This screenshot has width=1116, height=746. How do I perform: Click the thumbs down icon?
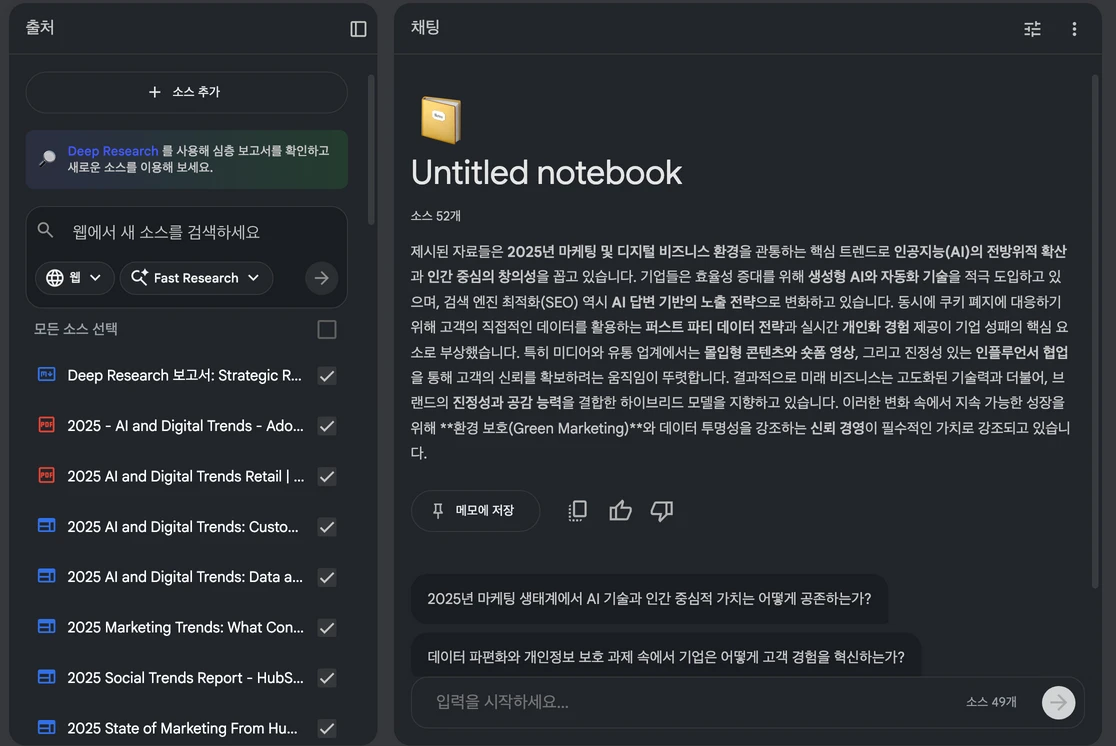662,511
